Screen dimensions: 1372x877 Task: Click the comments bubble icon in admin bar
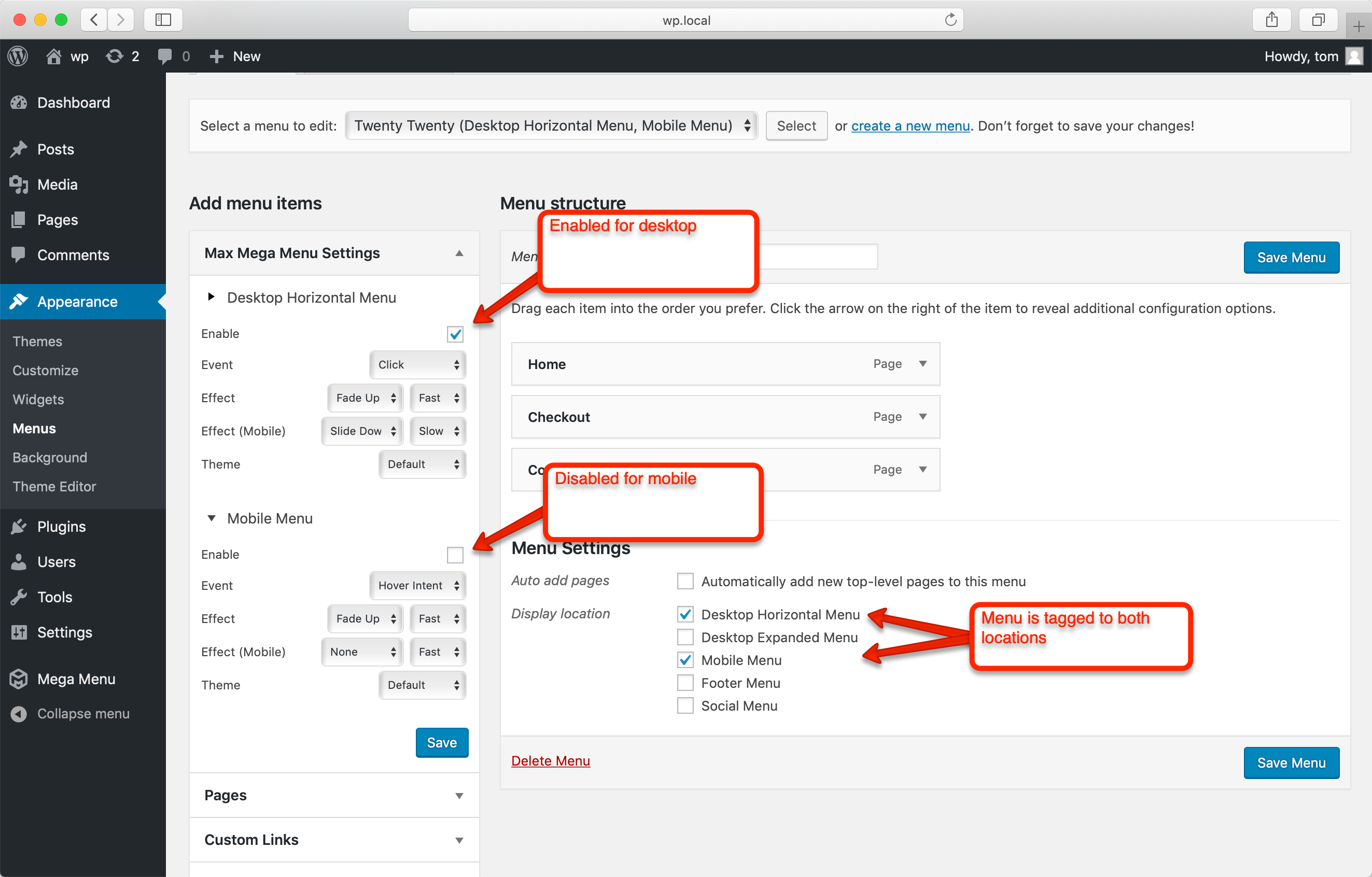pos(165,56)
